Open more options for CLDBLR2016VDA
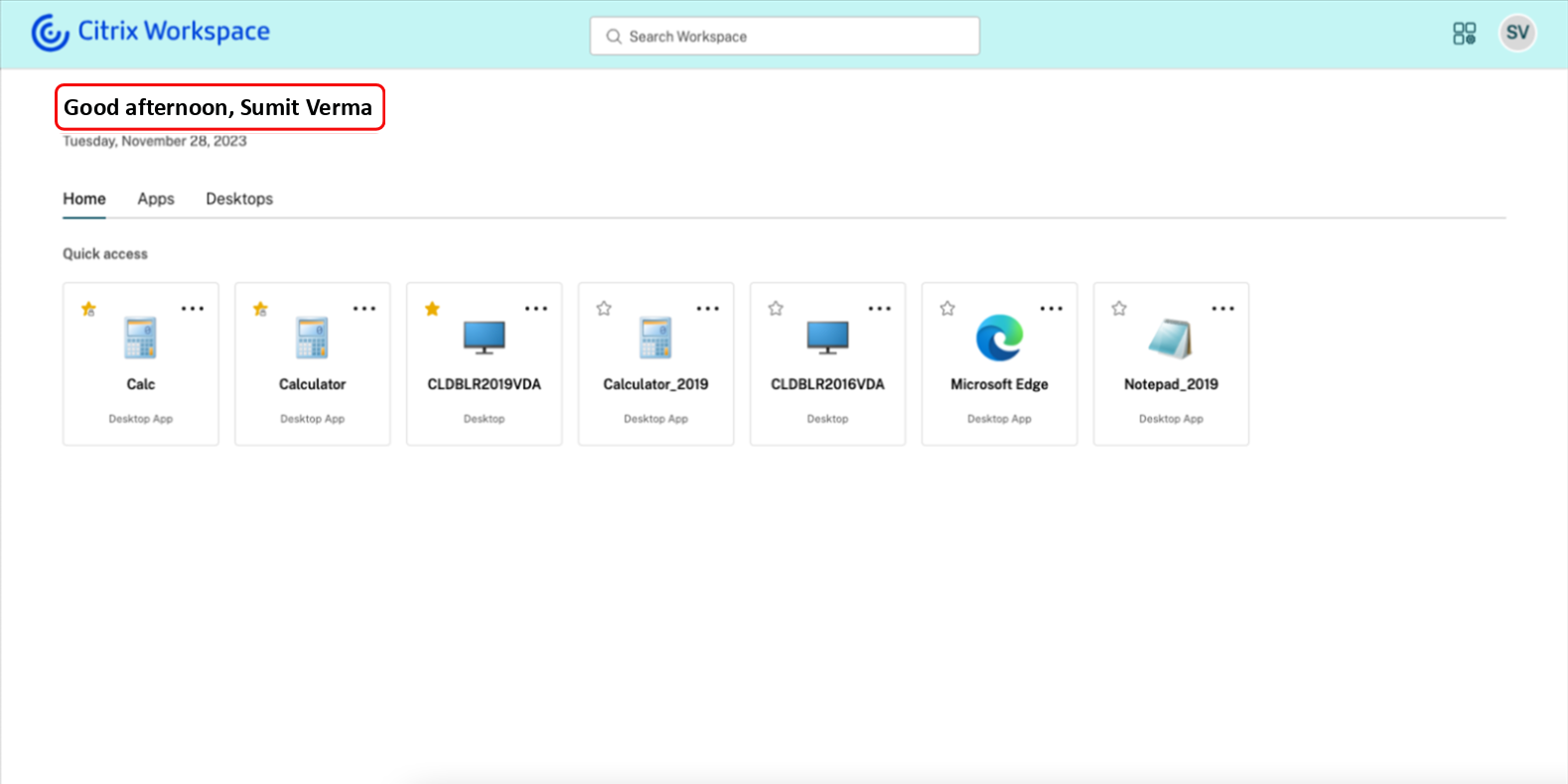 [880, 309]
